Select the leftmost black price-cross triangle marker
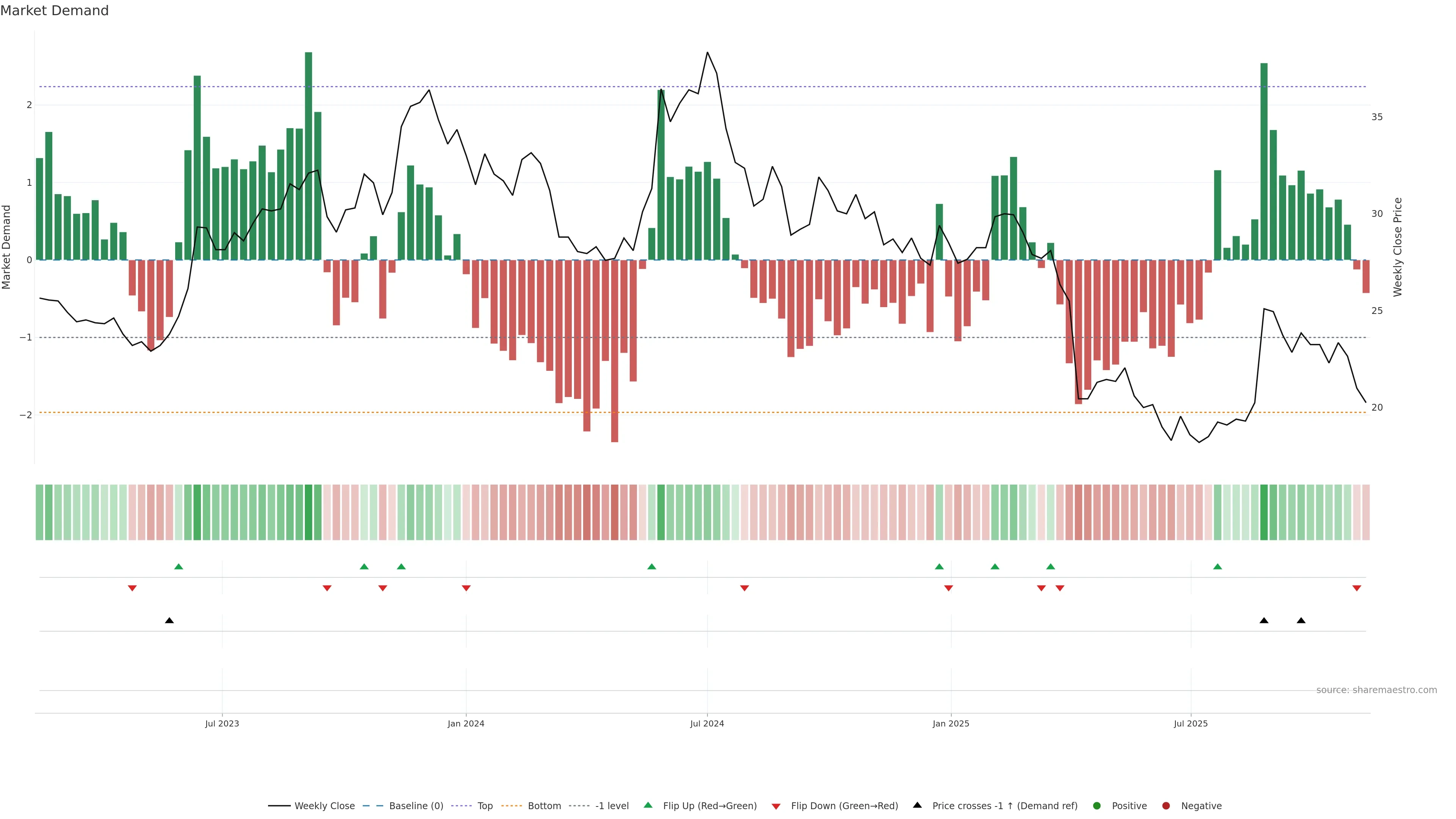The width and height of the screenshot is (1456, 819). [169, 621]
